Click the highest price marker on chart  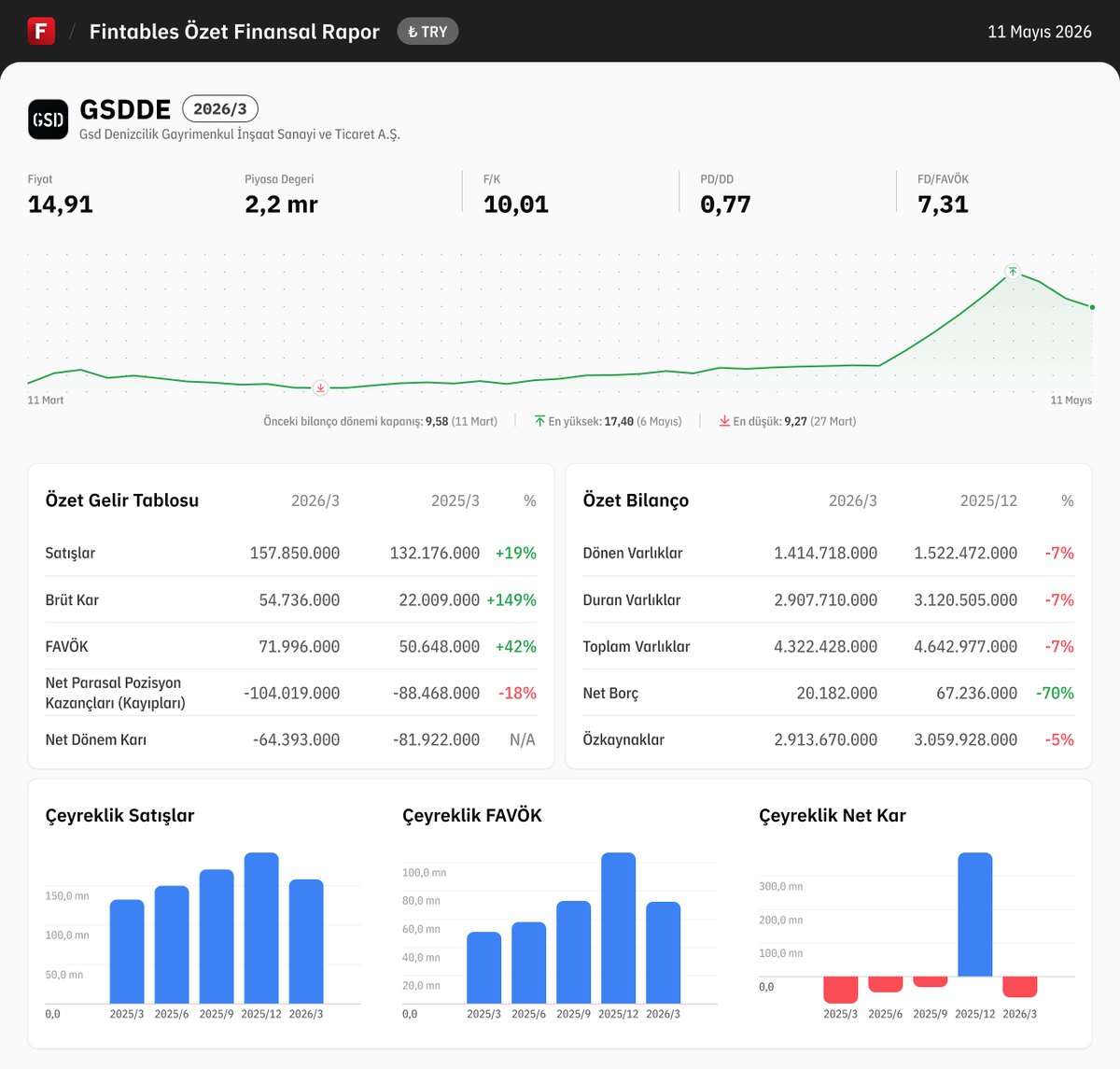click(x=1013, y=272)
